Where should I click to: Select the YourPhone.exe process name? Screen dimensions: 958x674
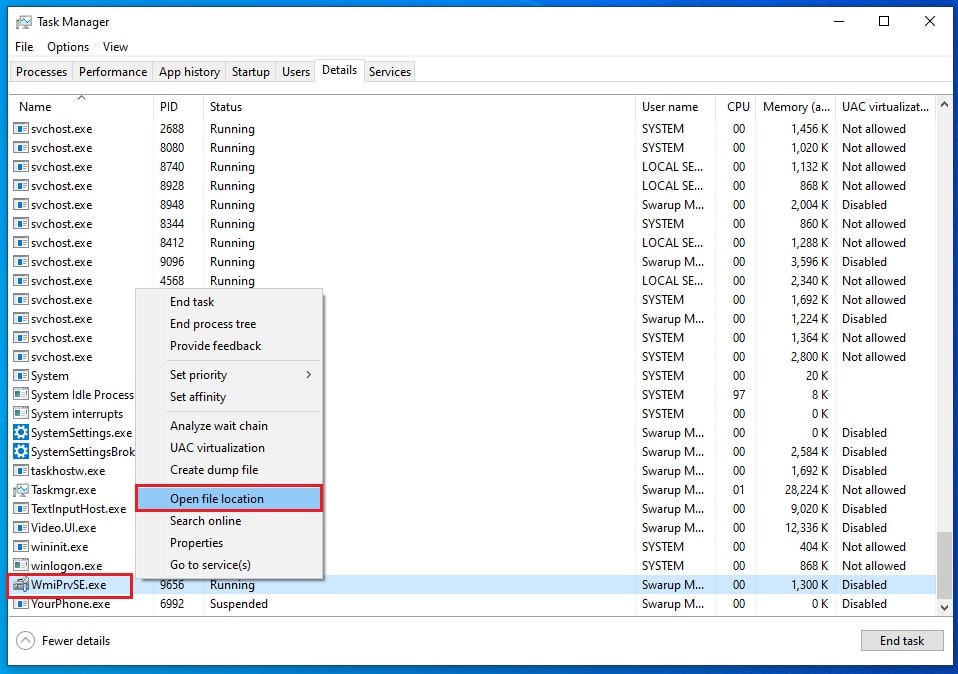coord(71,604)
